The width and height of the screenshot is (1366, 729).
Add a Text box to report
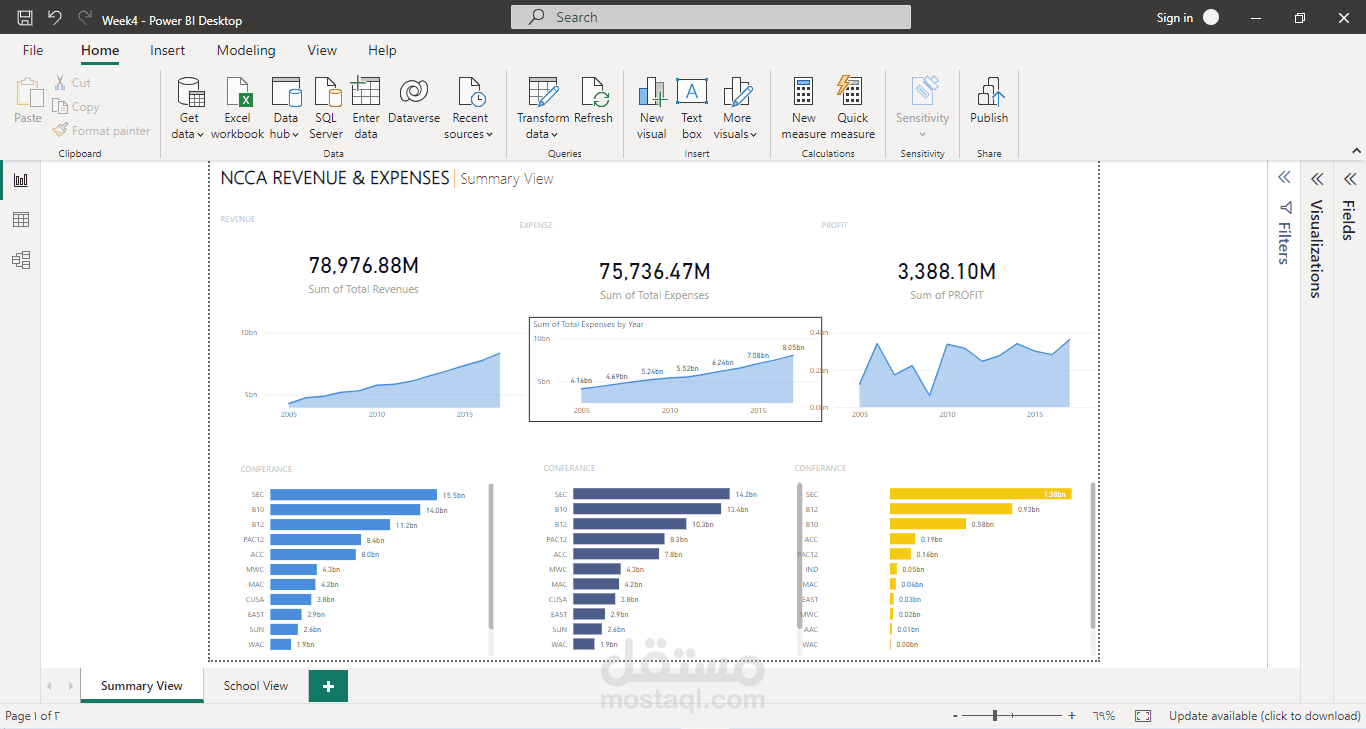[692, 108]
